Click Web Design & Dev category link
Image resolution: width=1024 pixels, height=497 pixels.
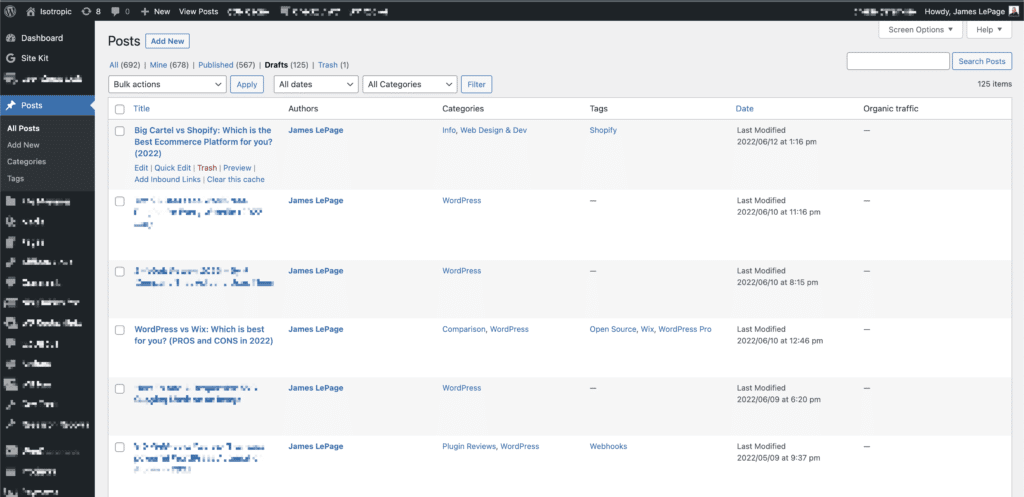(494, 131)
